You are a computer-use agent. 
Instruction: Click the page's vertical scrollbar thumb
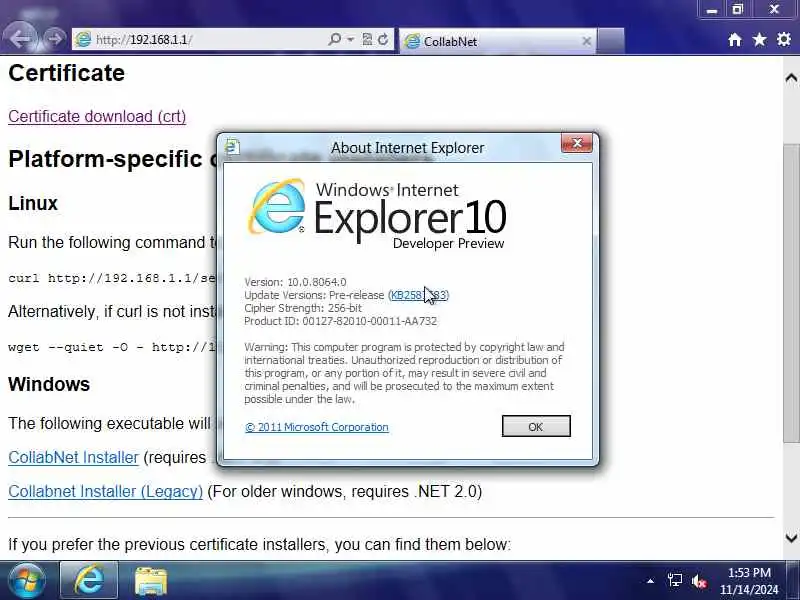(791, 293)
